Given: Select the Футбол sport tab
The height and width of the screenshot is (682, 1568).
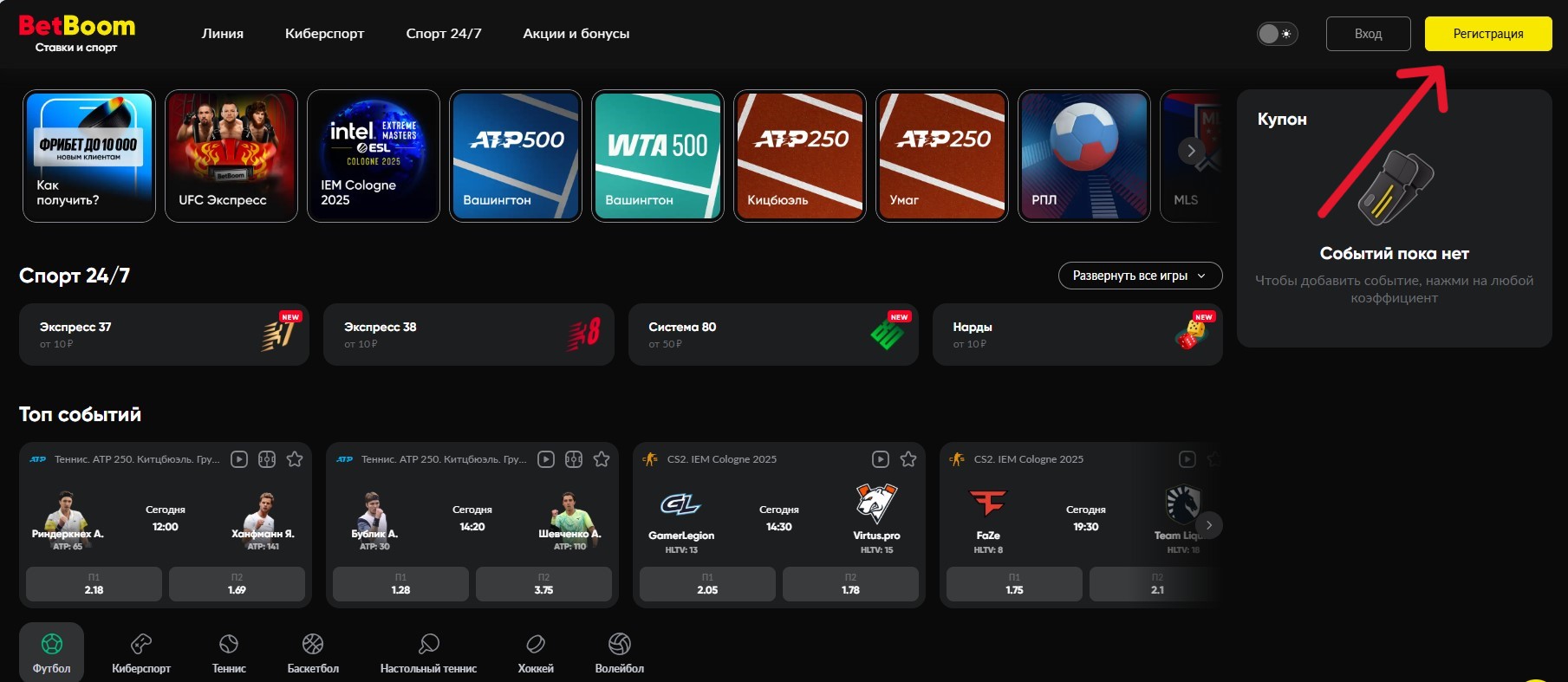Looking at the screenshot, I should [x=52, y=653].
